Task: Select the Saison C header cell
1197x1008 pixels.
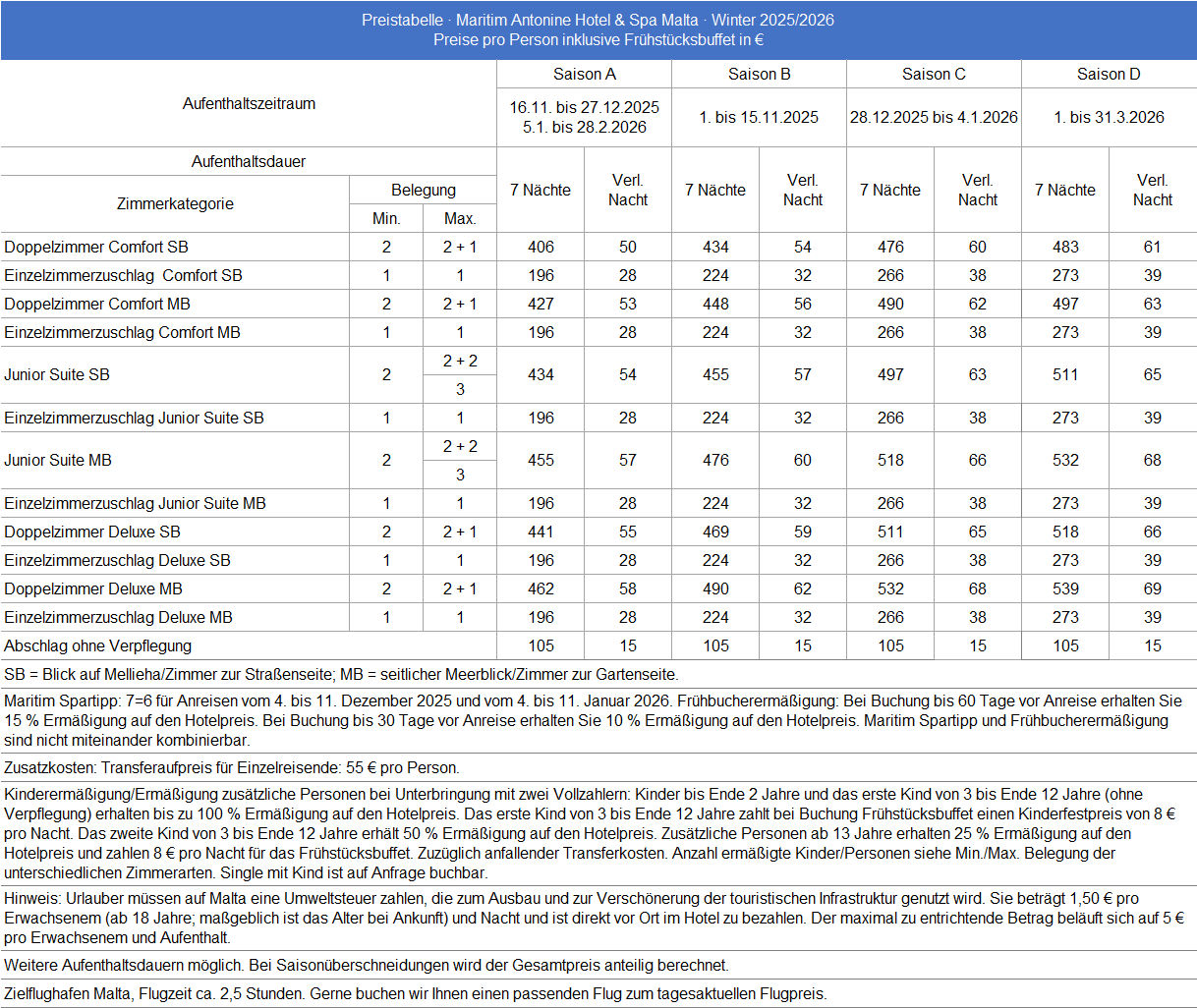Action: [x=934, y=75]
